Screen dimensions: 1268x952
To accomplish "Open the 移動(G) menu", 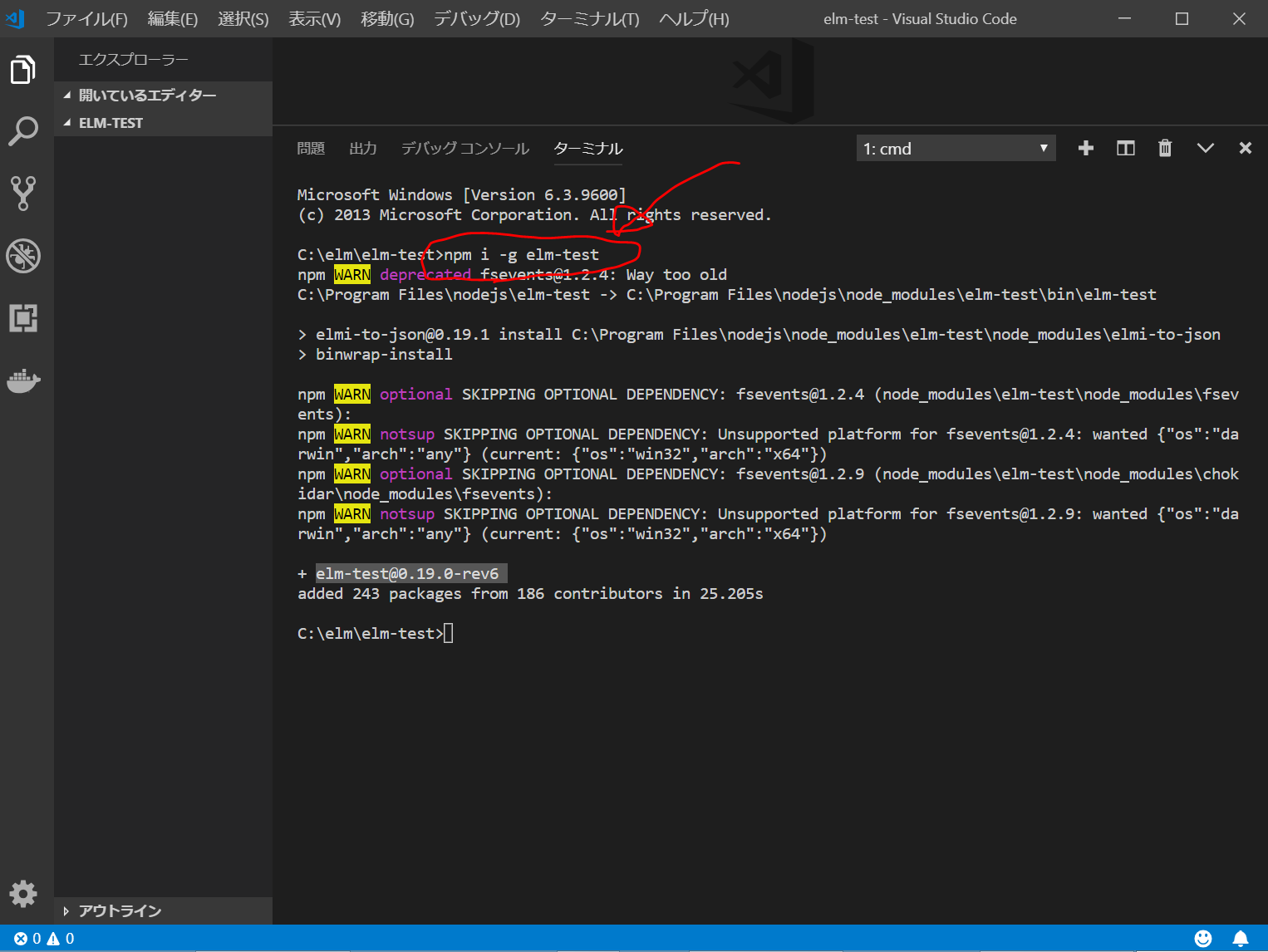I will tap(387, 18).
